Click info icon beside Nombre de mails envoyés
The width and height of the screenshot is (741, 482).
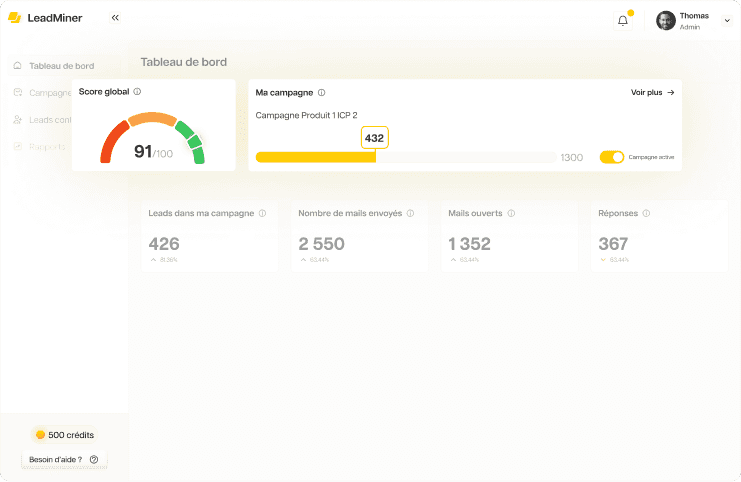click(x=410, y=214)
